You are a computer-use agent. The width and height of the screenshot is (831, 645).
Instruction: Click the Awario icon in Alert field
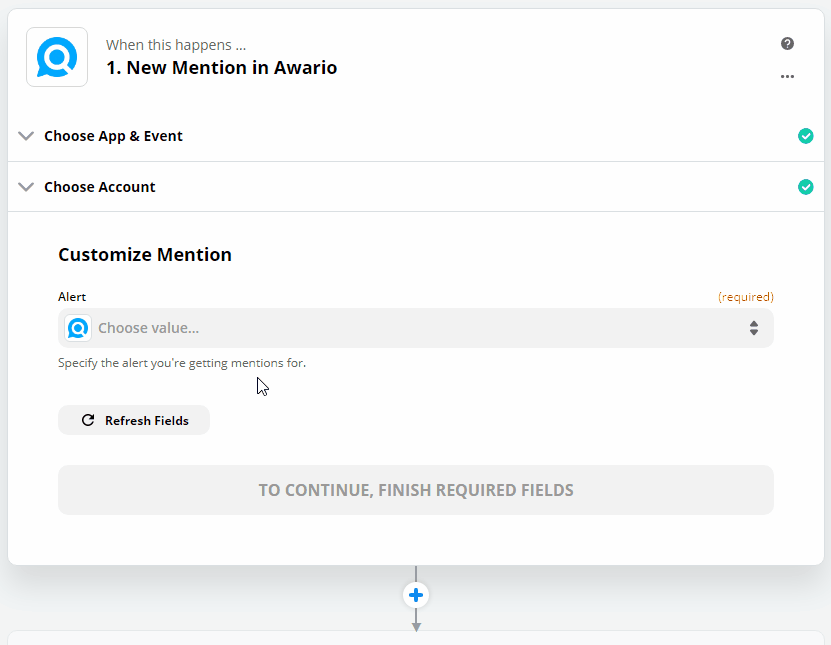(x=78, y=328)
